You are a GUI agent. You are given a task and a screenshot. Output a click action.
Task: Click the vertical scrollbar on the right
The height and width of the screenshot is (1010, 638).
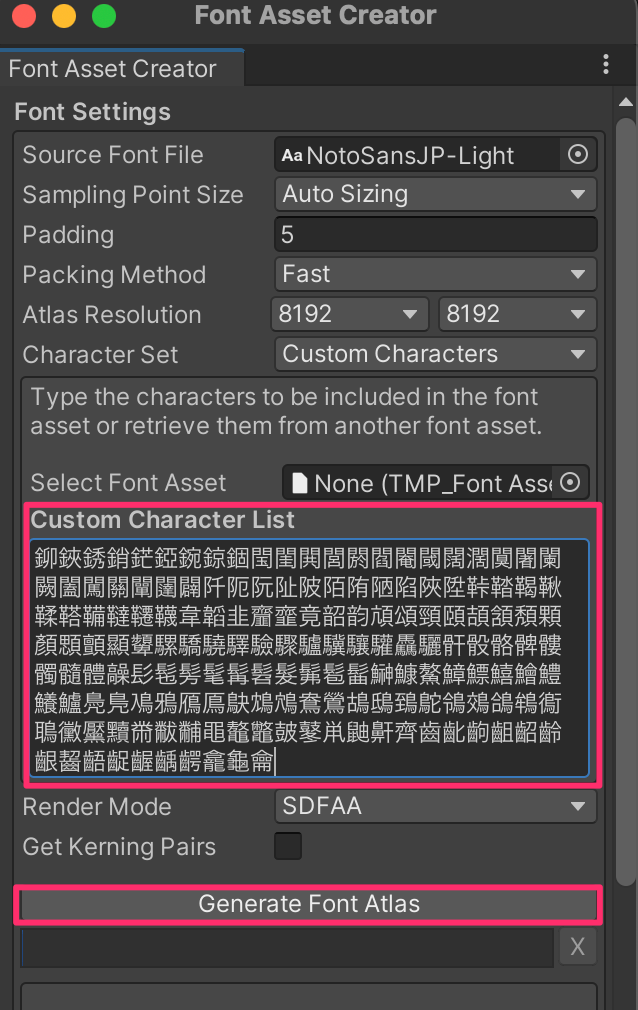coord(625,500)
